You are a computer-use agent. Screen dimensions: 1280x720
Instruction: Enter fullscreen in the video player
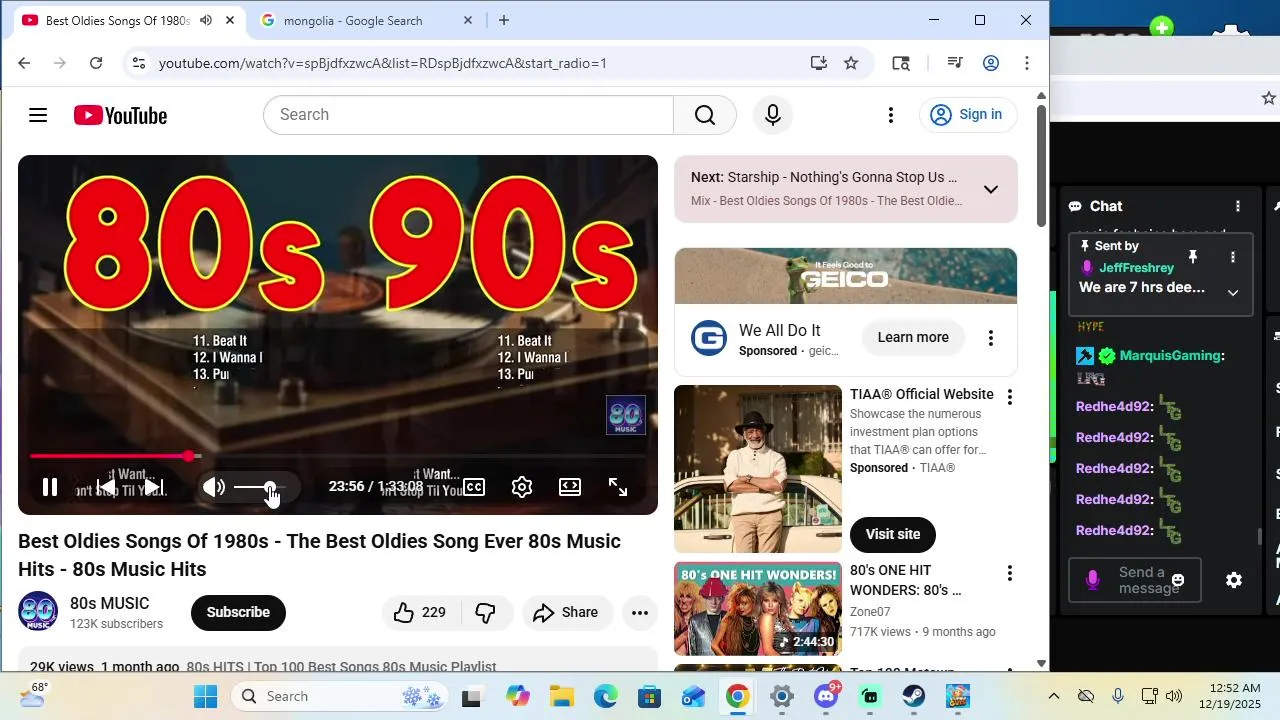(618, 487)
